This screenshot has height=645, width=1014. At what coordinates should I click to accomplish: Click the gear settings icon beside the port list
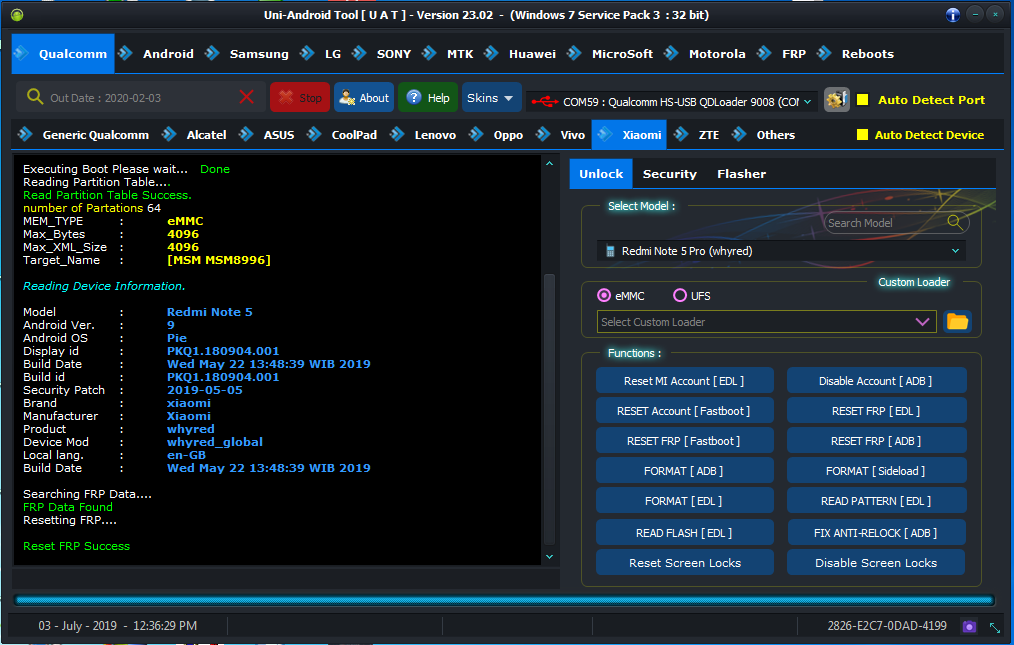pos(836,100)
